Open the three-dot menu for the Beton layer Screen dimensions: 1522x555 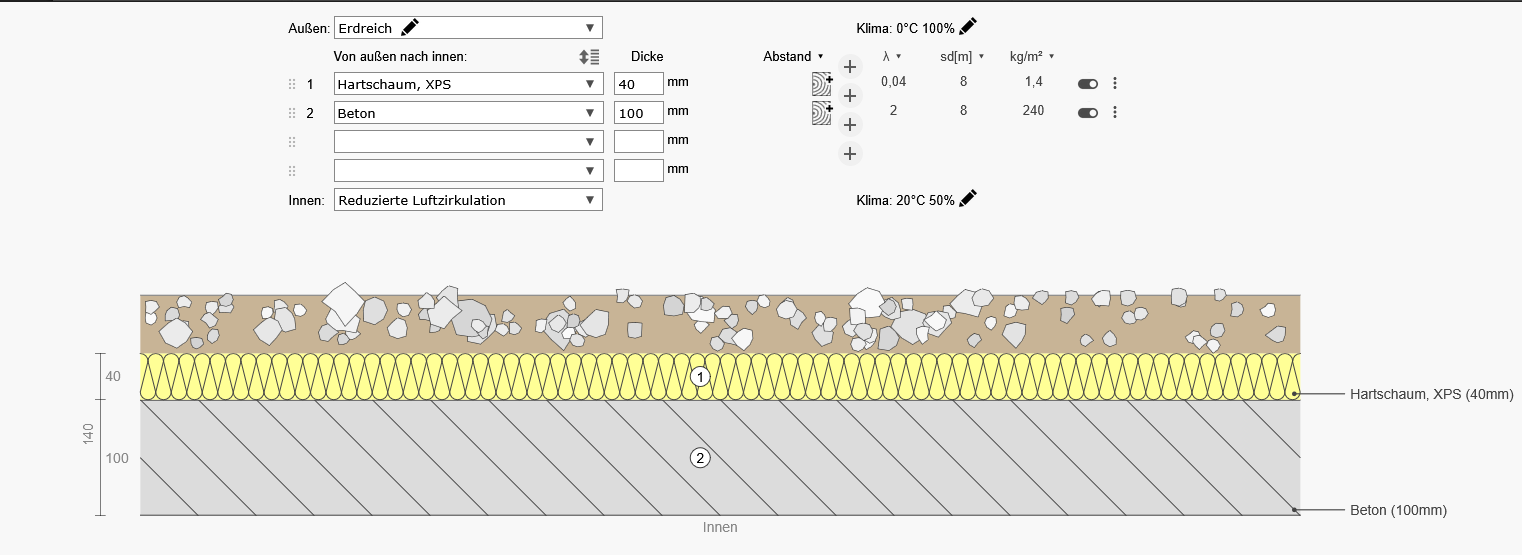[x=1114, y=113]
